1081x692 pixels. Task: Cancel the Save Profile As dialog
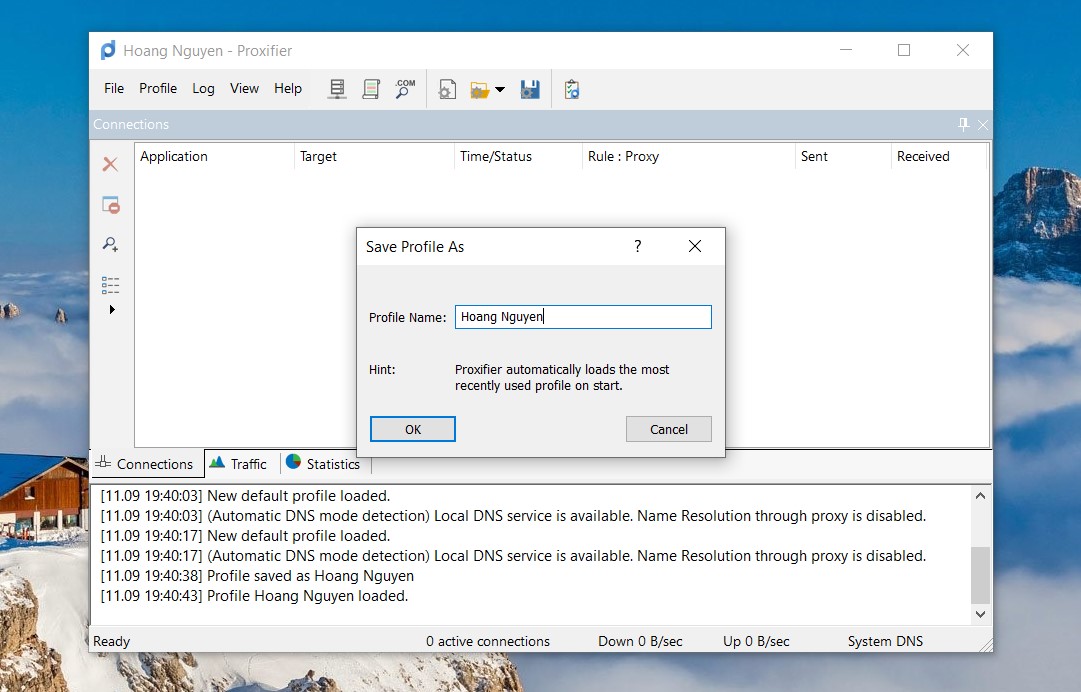pos(668,429)
